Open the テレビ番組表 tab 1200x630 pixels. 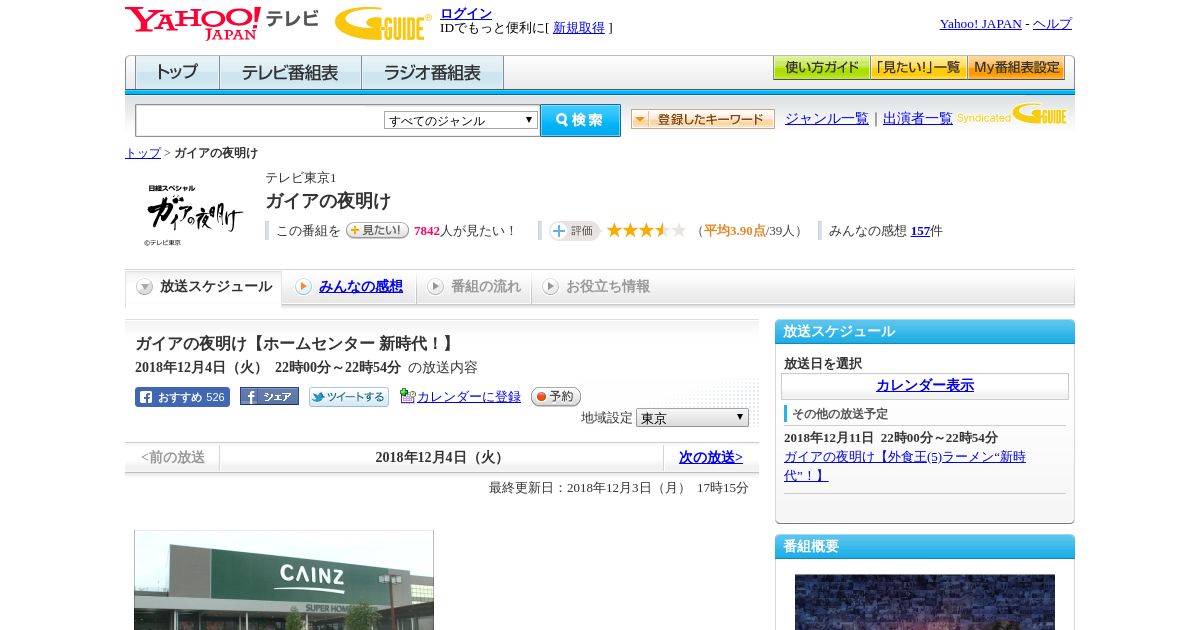click(290, 73)
